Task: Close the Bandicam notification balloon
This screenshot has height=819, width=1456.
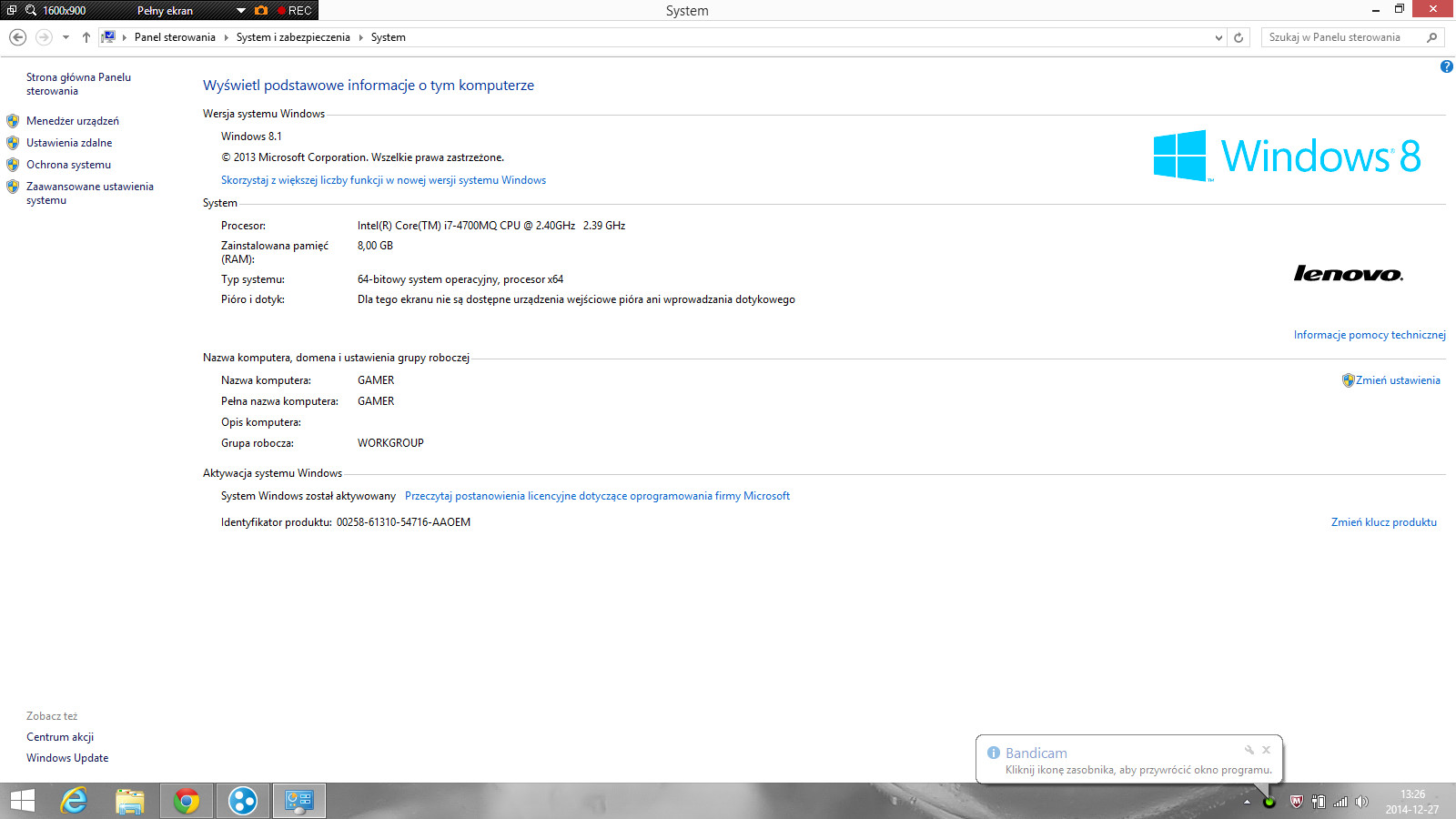Action: tap(1266, 750)
